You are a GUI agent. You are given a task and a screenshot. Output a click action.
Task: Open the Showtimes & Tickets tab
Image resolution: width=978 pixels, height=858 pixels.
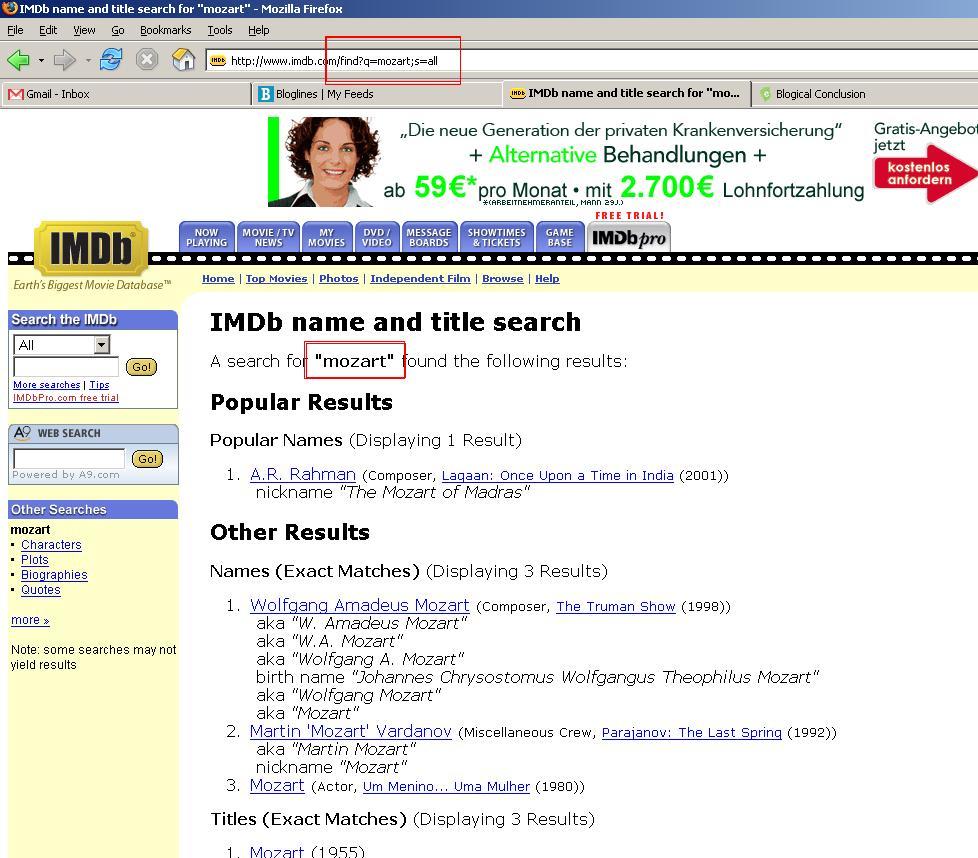point(496,238)
